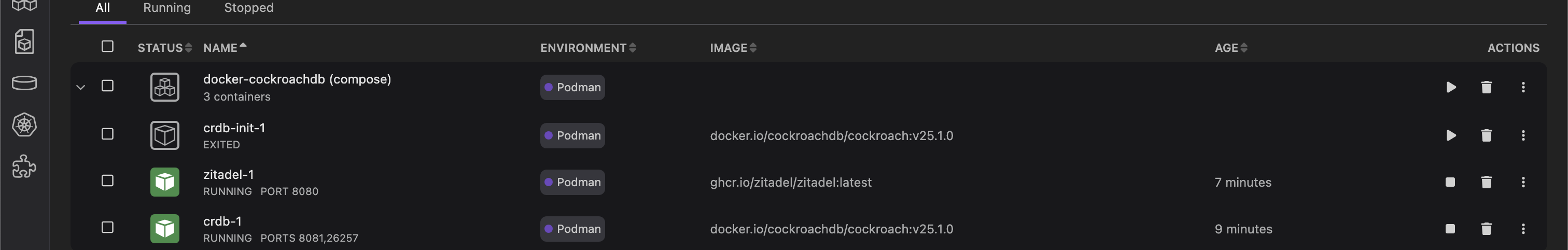Toggle the select-all containers checkbox
Viewport: 1568px width, 250px height.
pos(108,47)
